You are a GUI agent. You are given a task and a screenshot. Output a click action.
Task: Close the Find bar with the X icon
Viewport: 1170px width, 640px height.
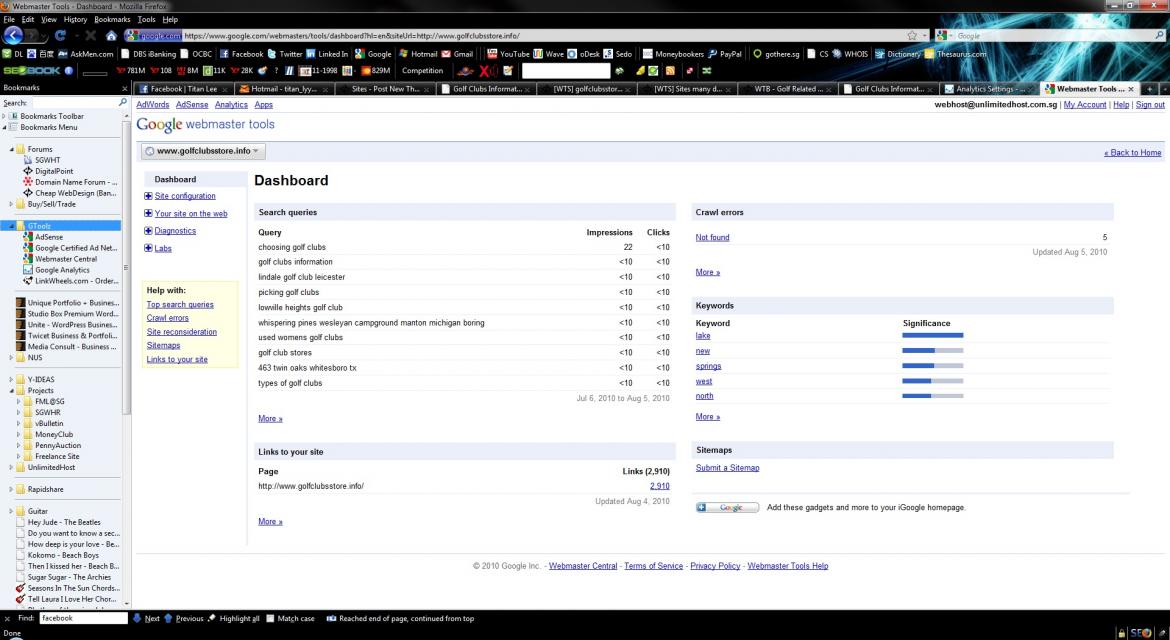click(7, 619)
